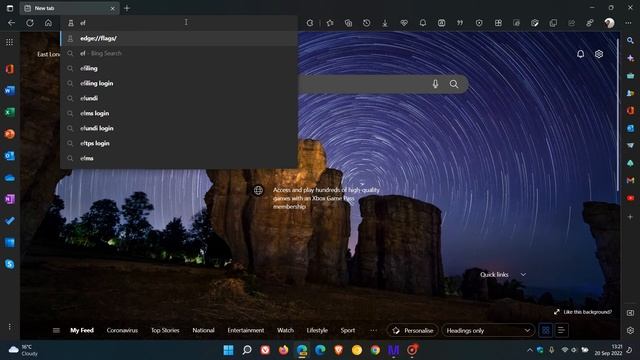The image size is (640, 360).
Task: Open the National feed tab
Action: (203, 330)
